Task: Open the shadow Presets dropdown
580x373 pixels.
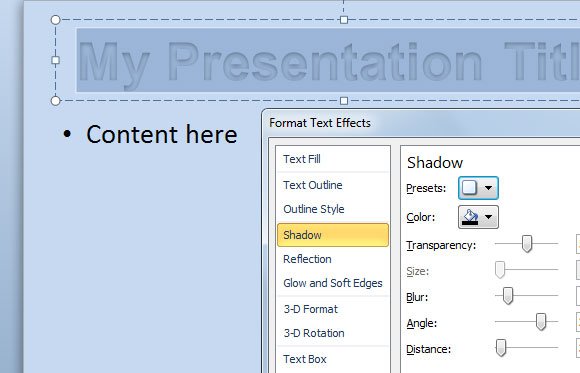Action: click(478, 188)
